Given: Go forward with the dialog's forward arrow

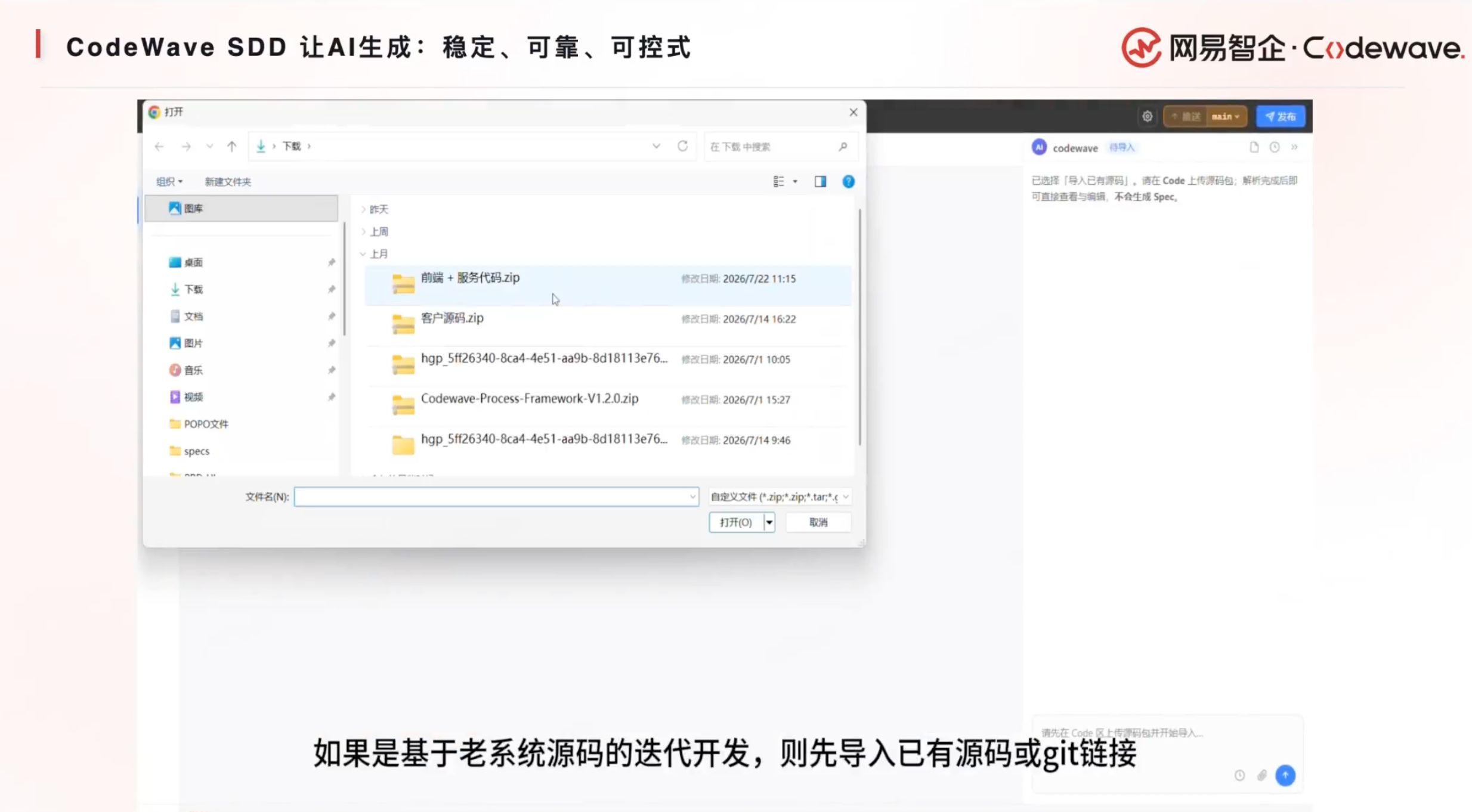Looking at the screenshot, I should (x=186, y=146).
